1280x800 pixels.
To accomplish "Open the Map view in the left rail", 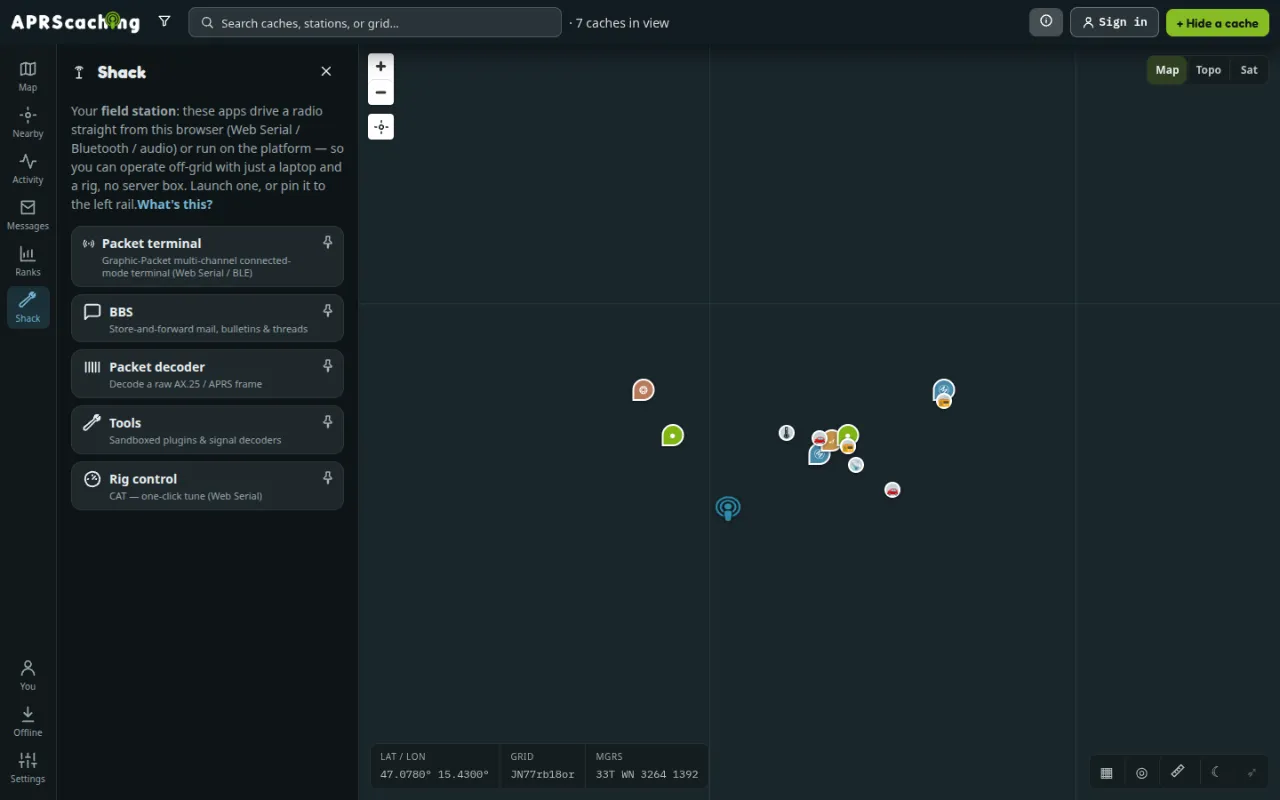I will pyautogui.click(x=28, y=76).
